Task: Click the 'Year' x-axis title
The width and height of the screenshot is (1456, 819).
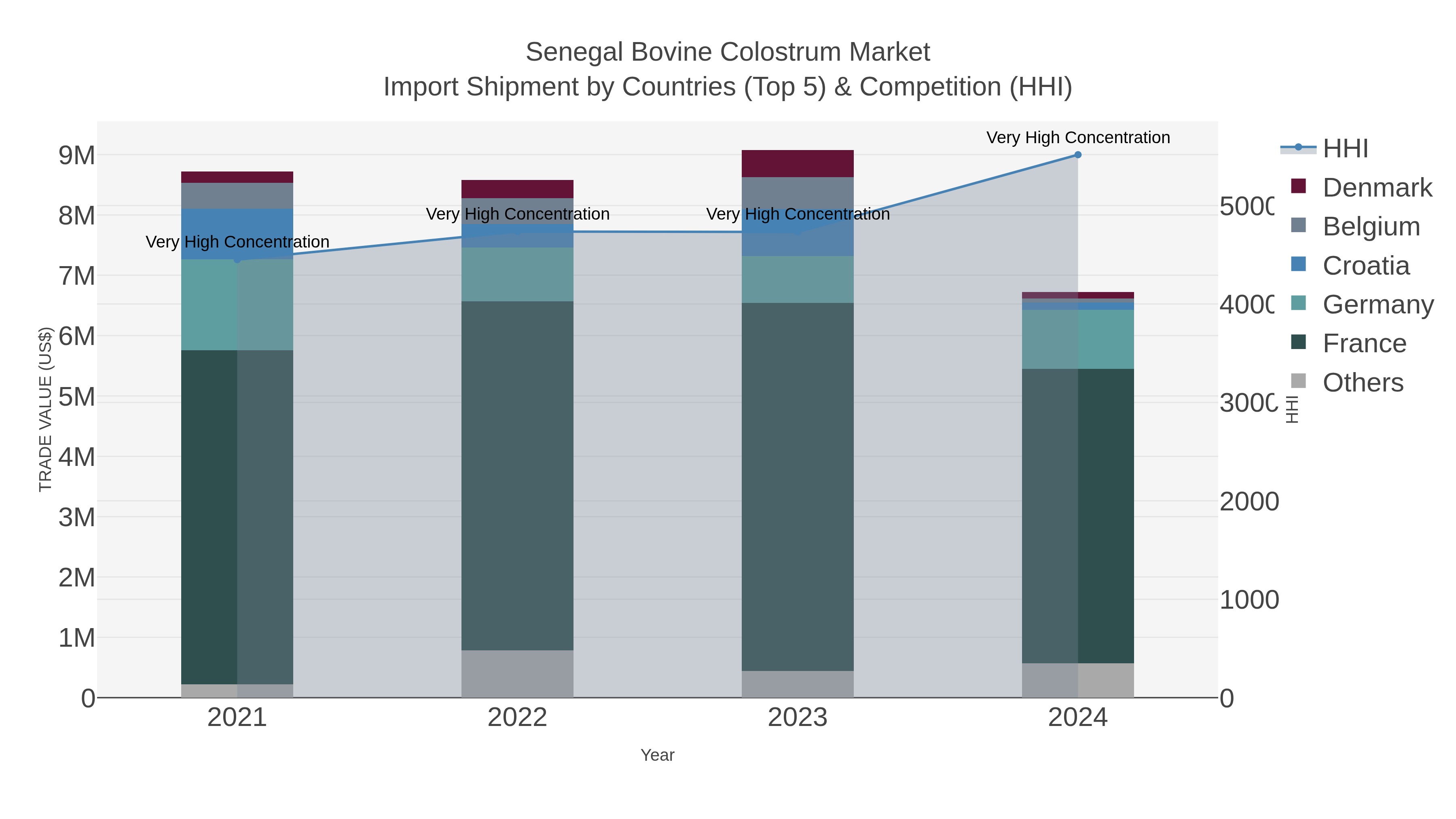Action: point(657,755)
